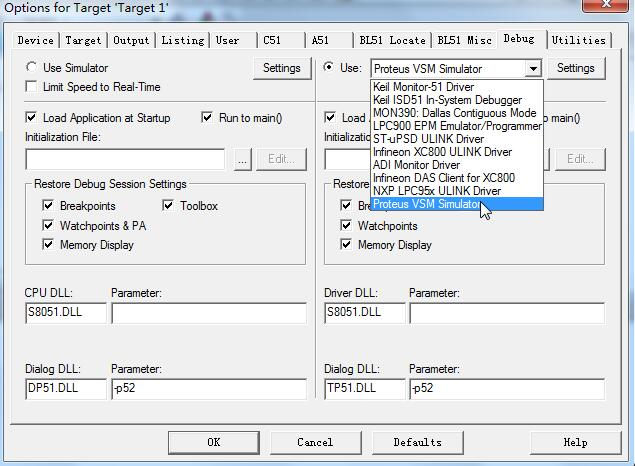
Task: Open the BL51 Misc tab
Action: pyautogui.click(x=465, y=40)
